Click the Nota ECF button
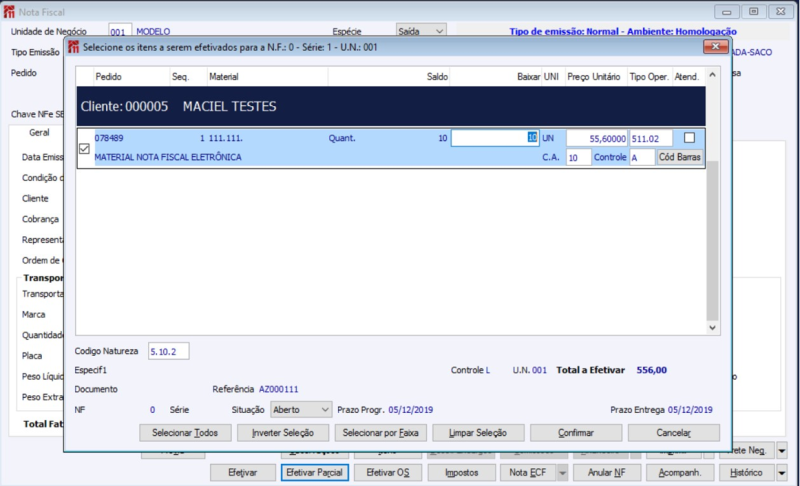Image resolution: width=800 pixels, height=486 pixels. (528, 473)
